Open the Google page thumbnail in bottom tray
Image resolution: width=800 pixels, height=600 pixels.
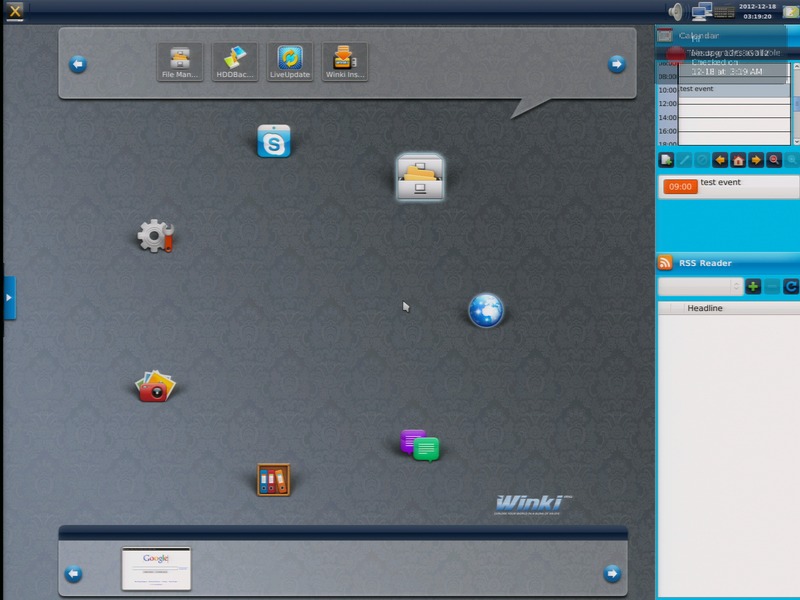tap(156, 568)
